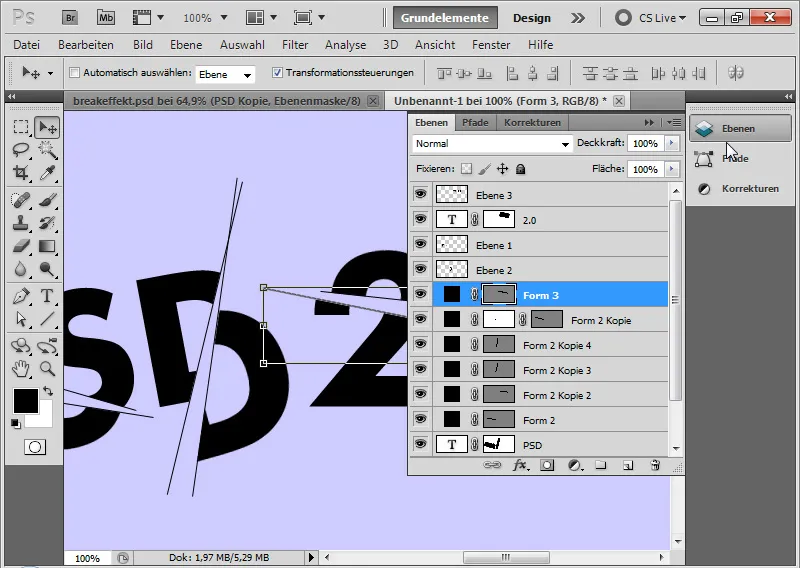Select the Rectangular Marquee tool
800x568 pixels.
[21, 127]
